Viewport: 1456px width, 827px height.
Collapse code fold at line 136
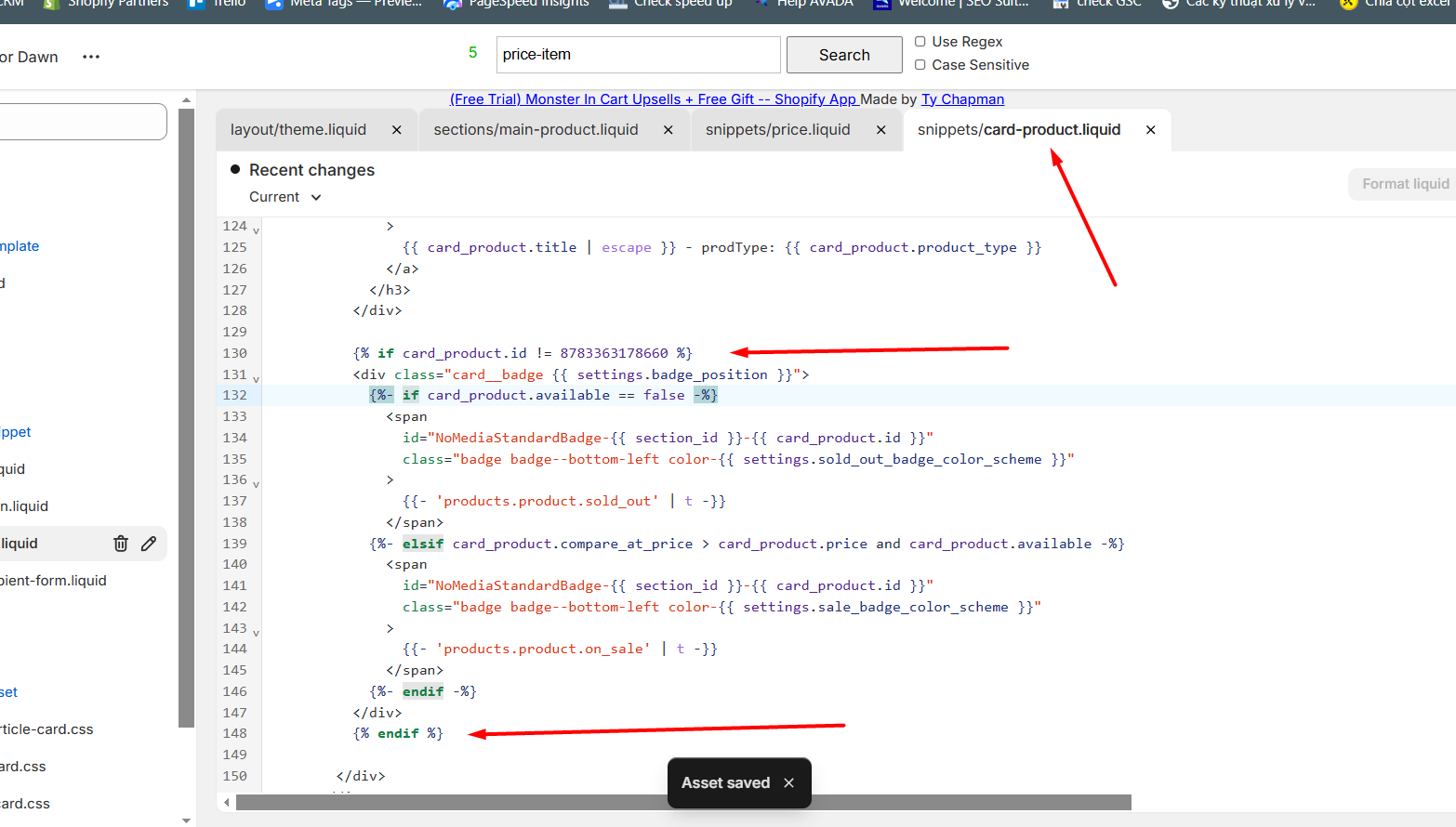coord(257,483)
